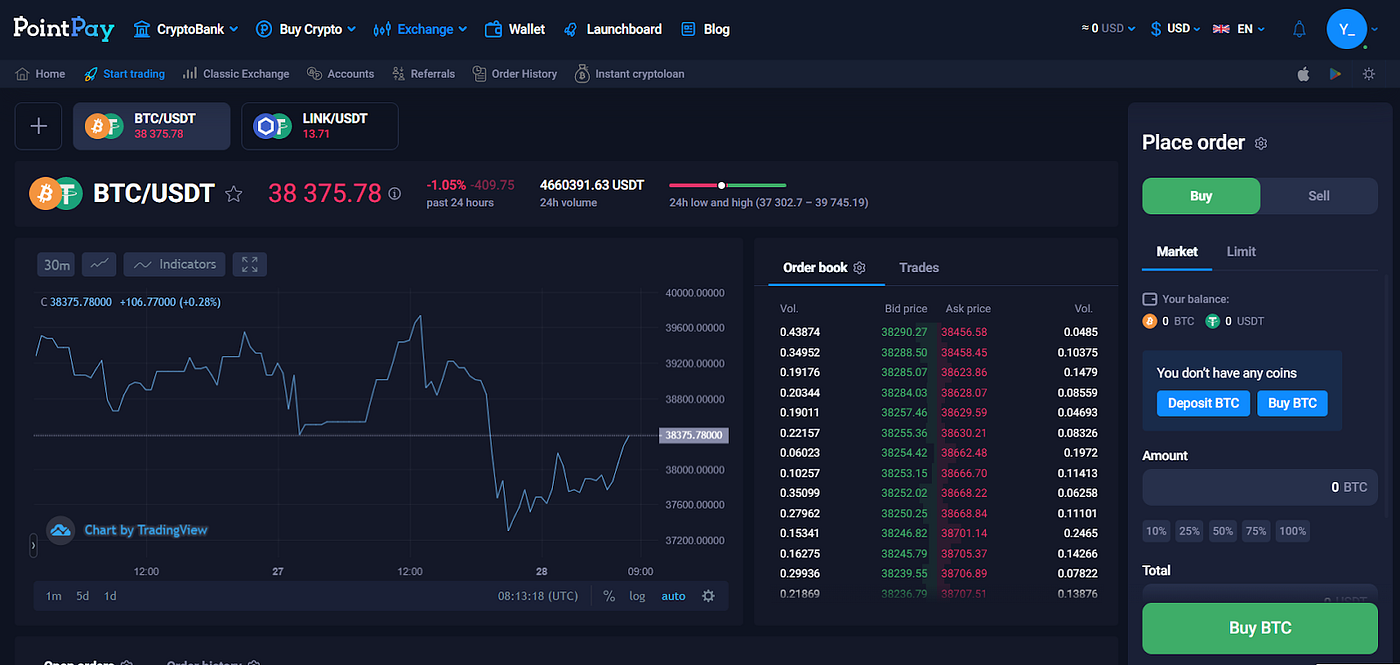
Task: Click bid price 38290.27
Action: click(x=904, y=332)
